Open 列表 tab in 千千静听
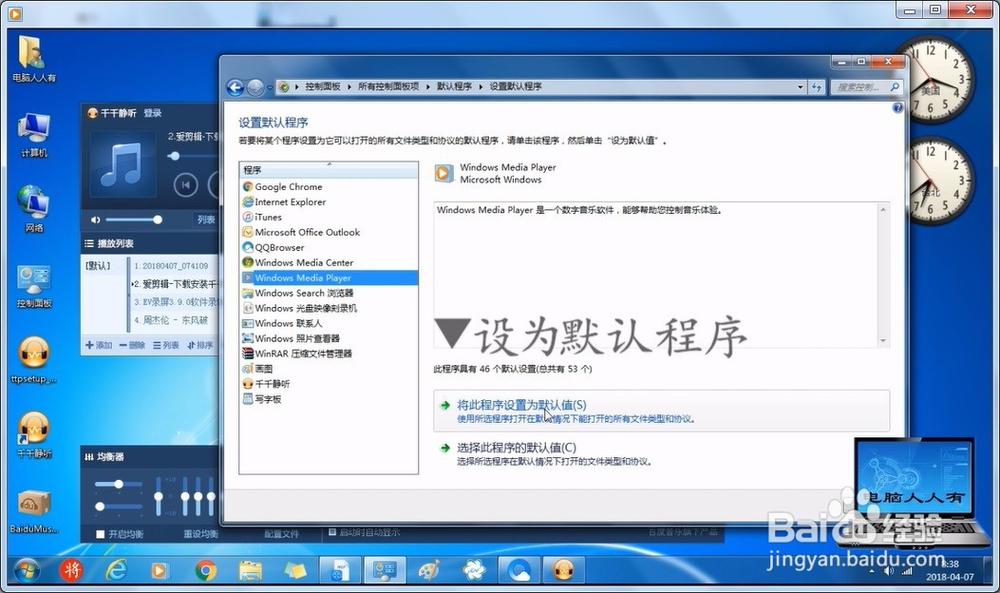The image size is (1000, 593). point(206,220)
